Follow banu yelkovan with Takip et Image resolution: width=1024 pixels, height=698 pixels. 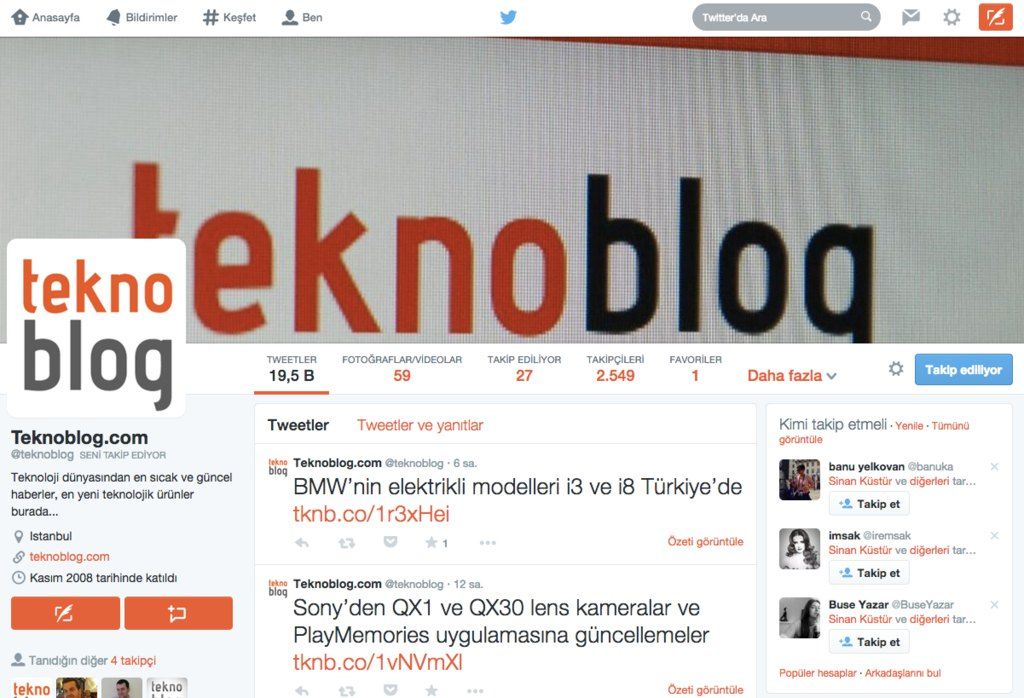coord(869,504)
